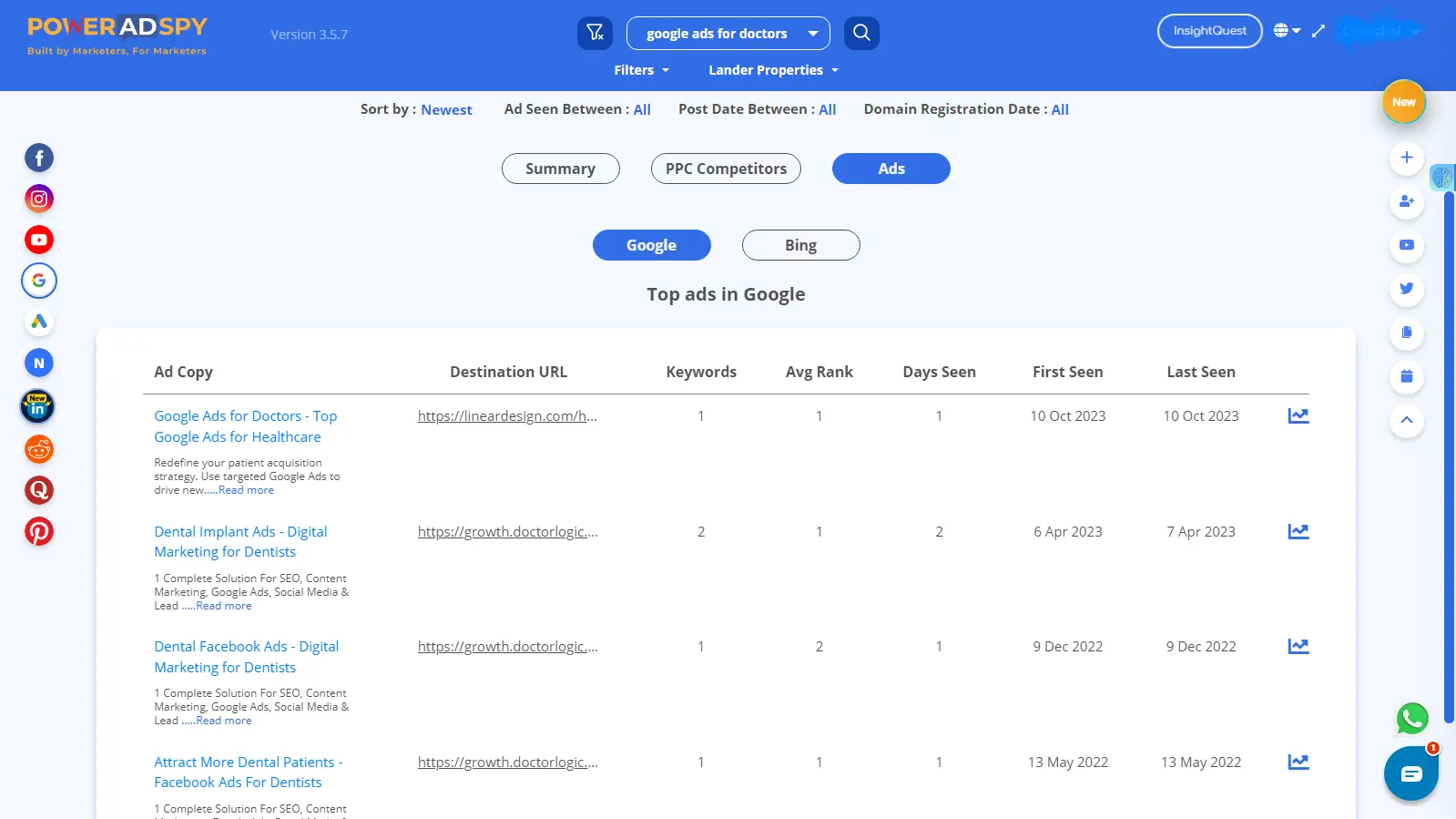Image resolution: width=1456 pixels, height=819 pixels.
Task: Select the Ads tab
Action: coord(891,169)
